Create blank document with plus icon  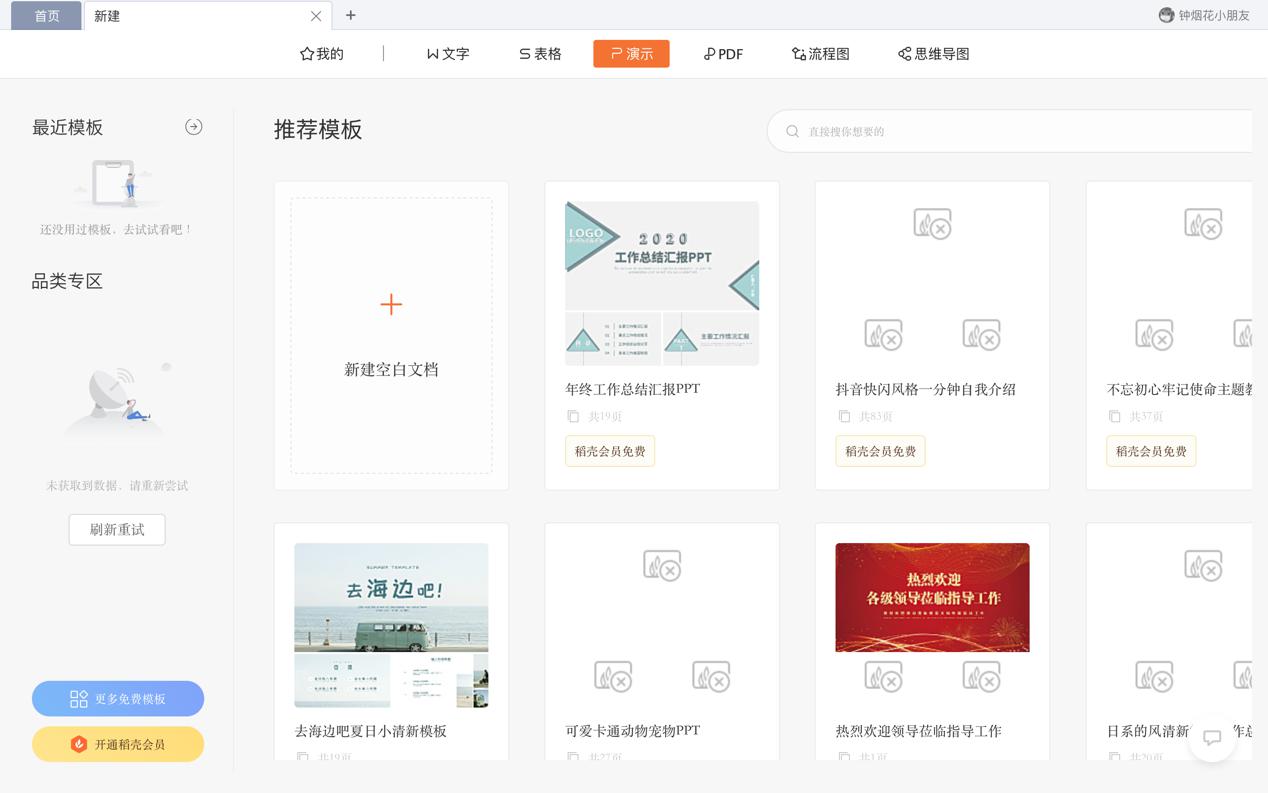[391, 304]
